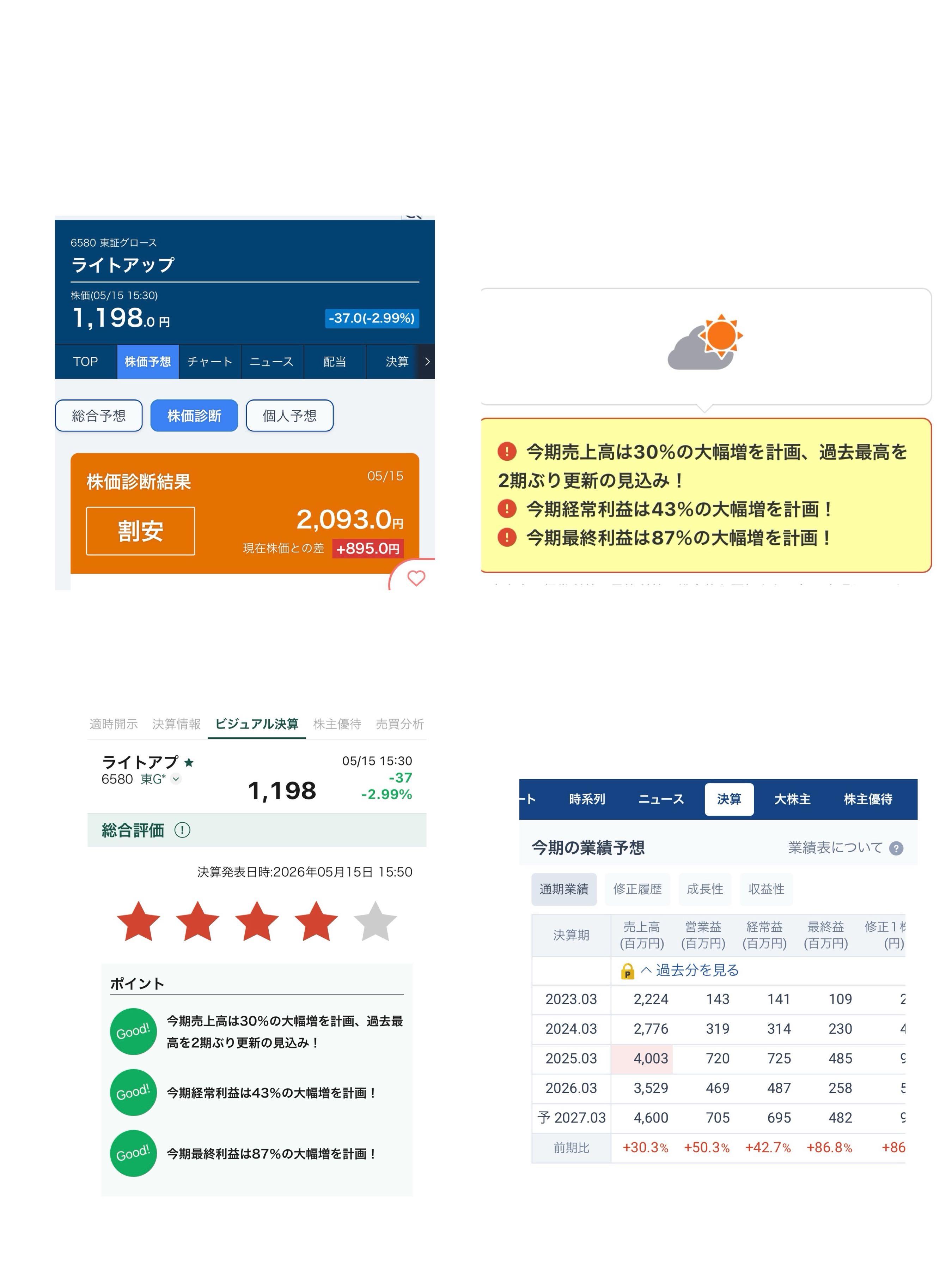Select the 個人予想 button

[290, 416]
